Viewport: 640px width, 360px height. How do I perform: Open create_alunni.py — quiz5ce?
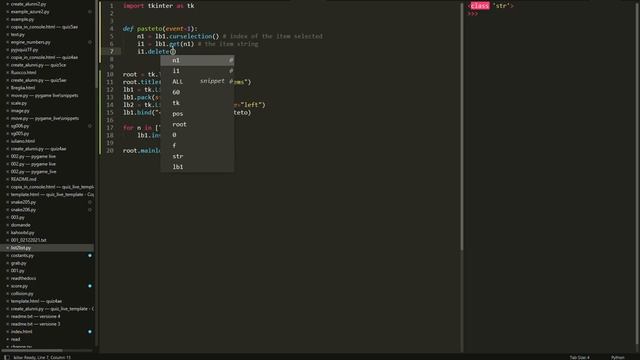click(x=38, y=65)
